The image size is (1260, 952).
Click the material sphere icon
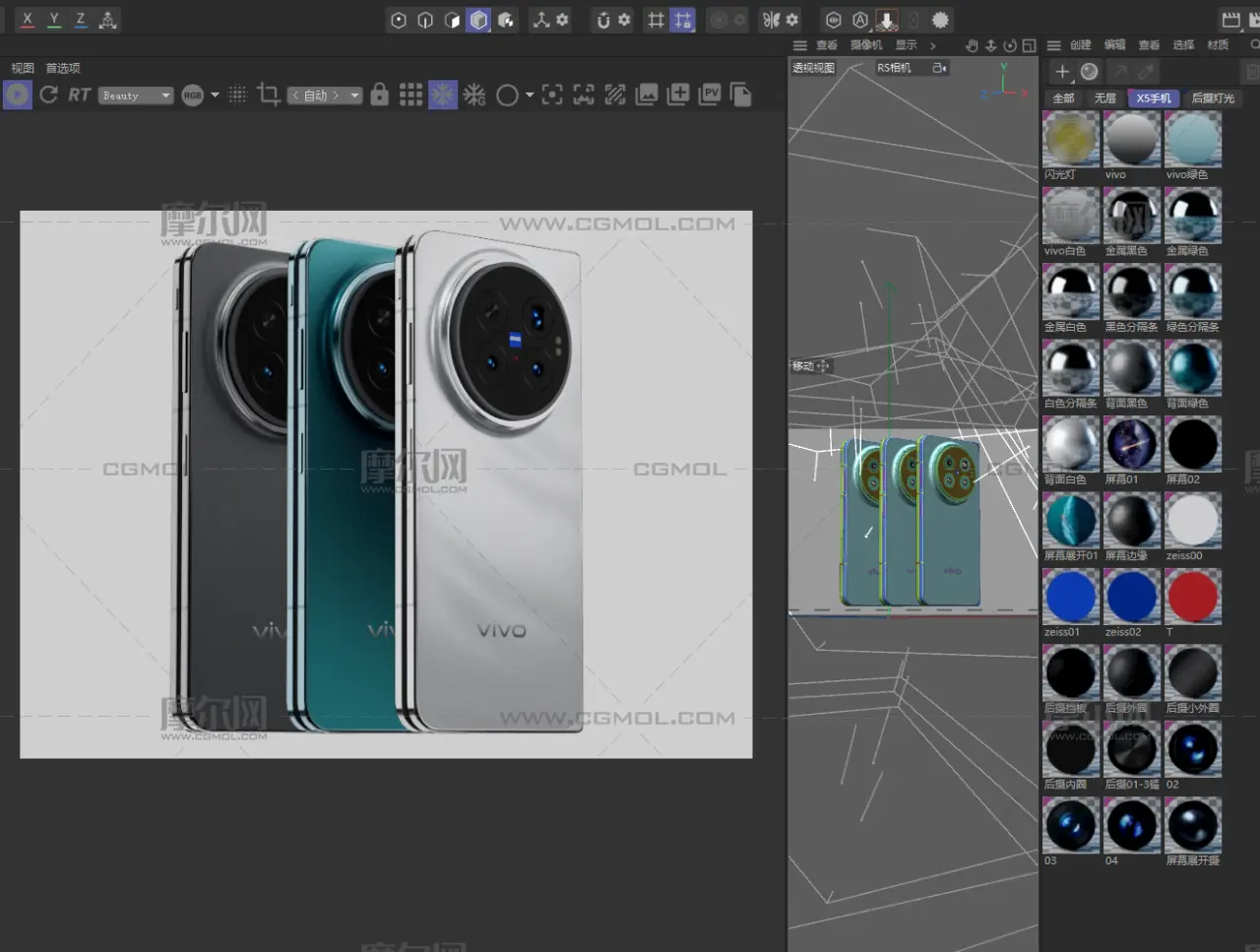tap(1089, 72)
